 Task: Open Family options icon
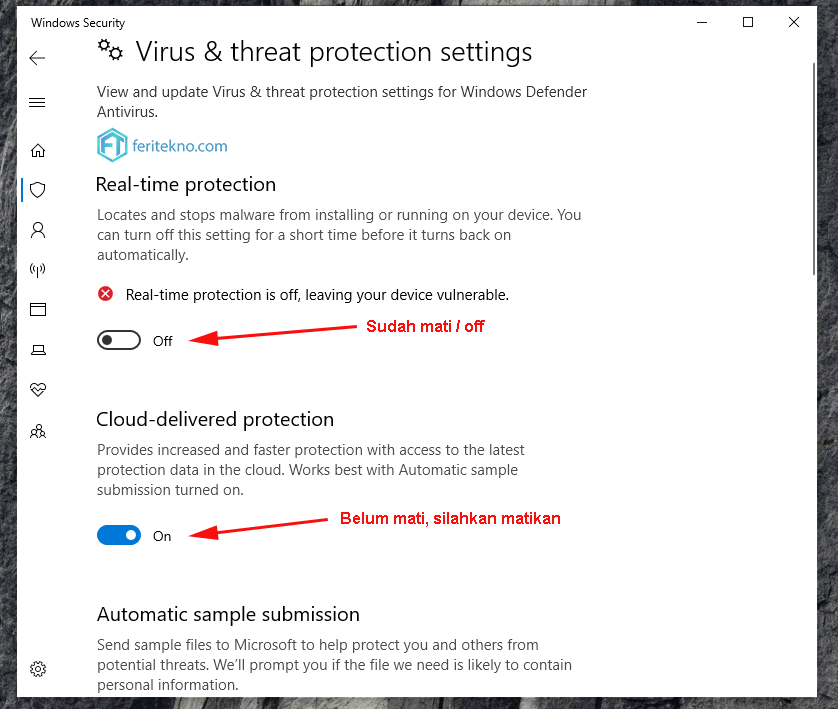[x=38, y=431]
